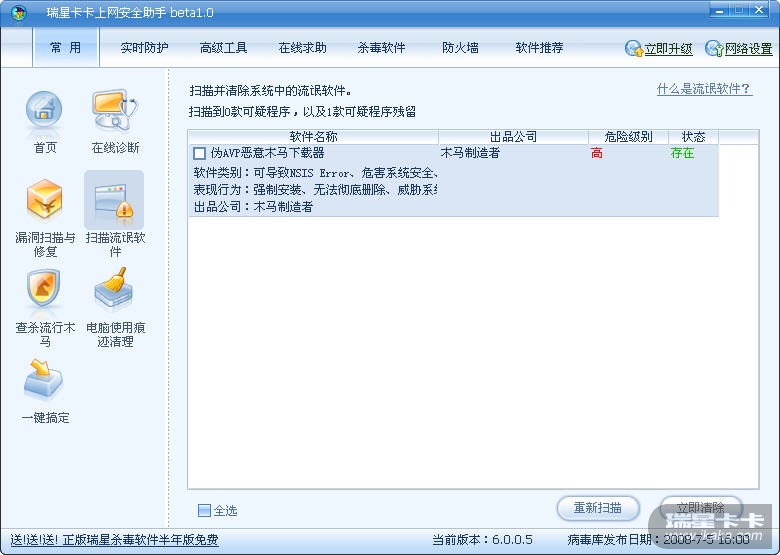This screenshot has width=780, height=555.
Task: Sort by the 出品公司 column header
Action: click(x=513, y=137)
